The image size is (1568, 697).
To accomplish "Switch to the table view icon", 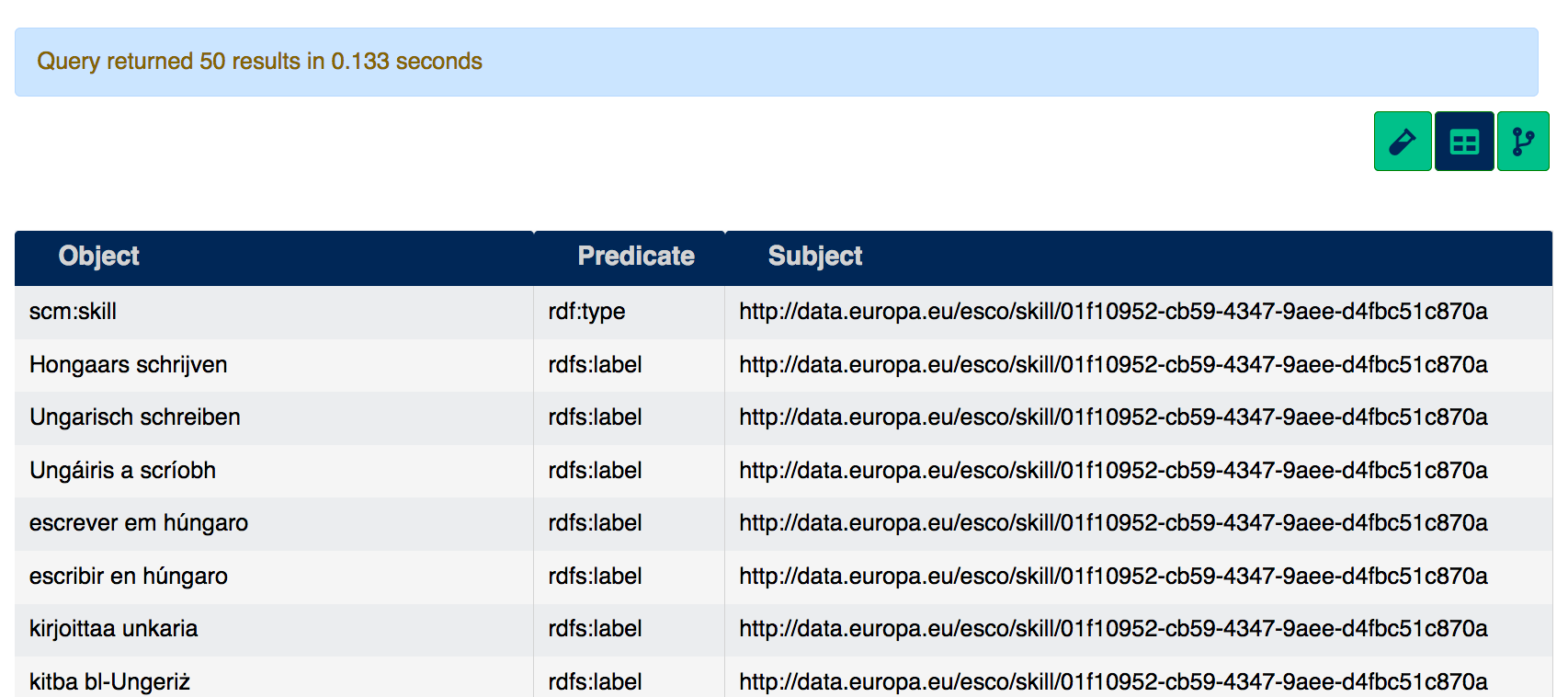I will pyautogui.click(x=1464, y=142).
